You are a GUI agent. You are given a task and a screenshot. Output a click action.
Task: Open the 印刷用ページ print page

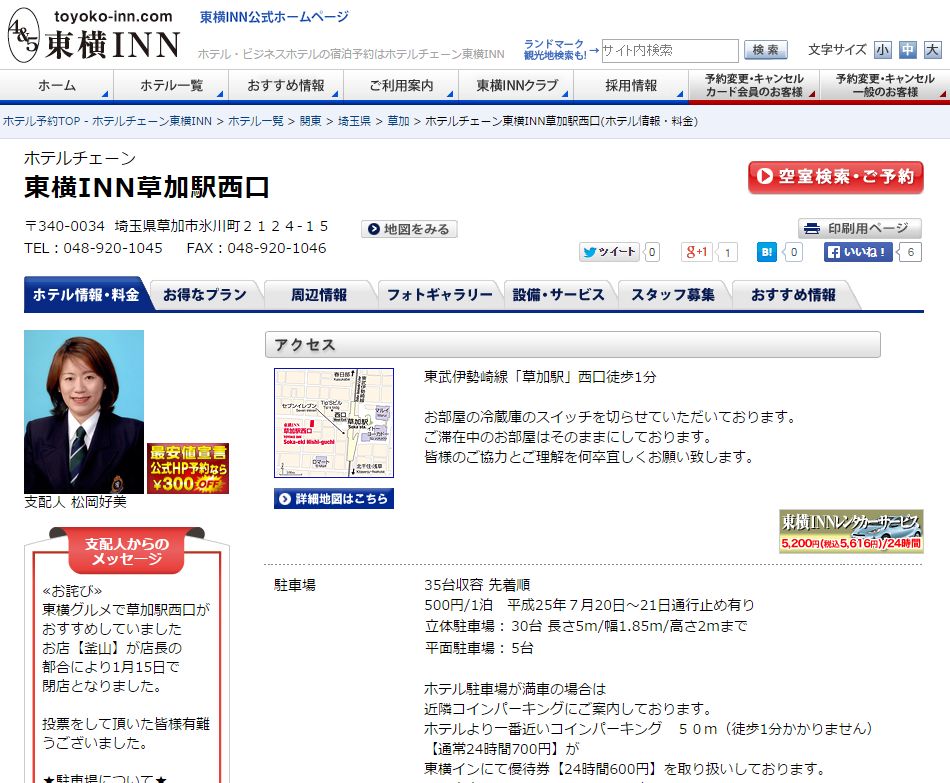[859, 228]
